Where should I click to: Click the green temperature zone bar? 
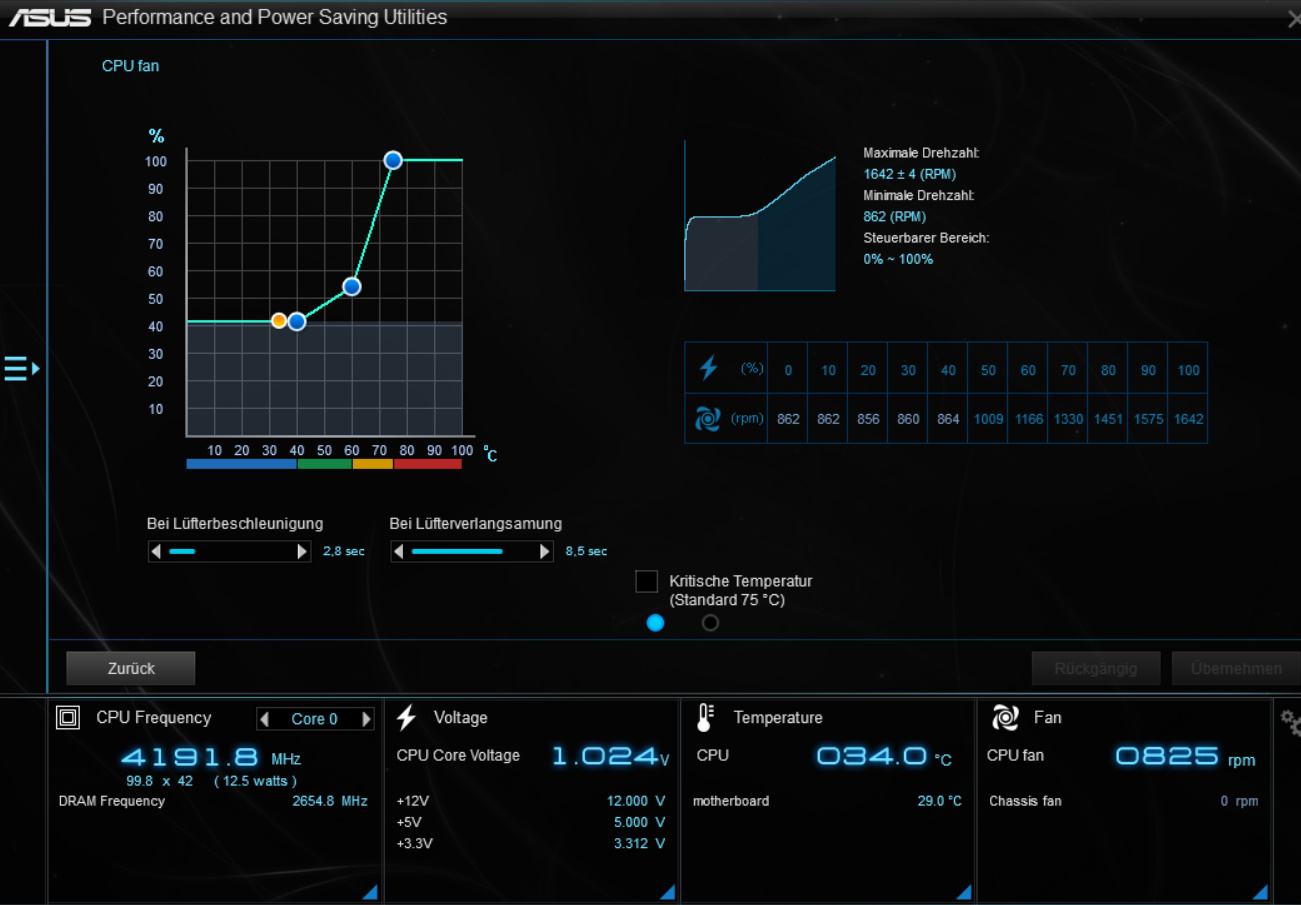(x=324, y=464)
